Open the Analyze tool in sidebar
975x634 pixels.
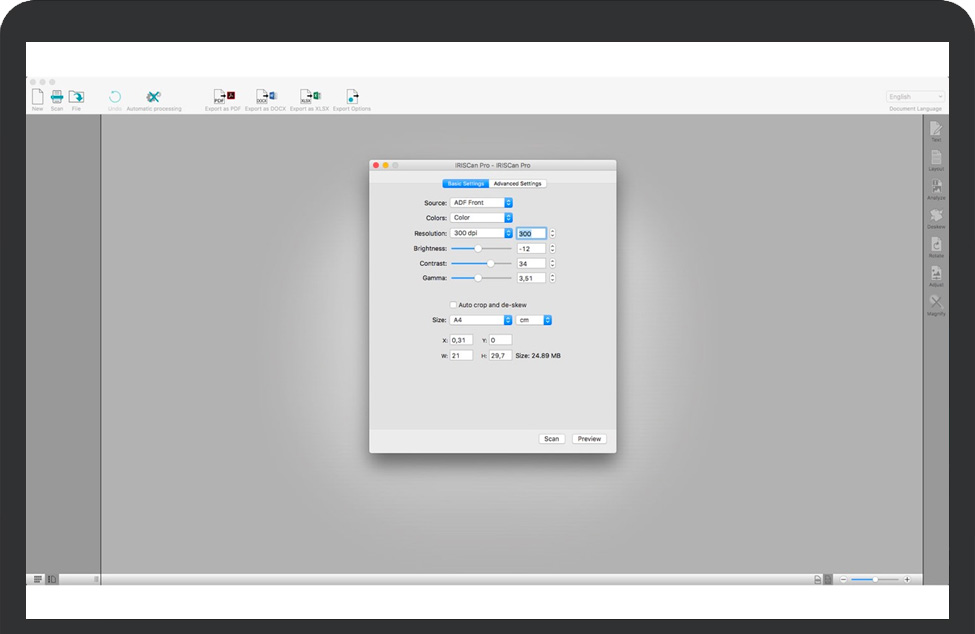[x=936, y=187]
